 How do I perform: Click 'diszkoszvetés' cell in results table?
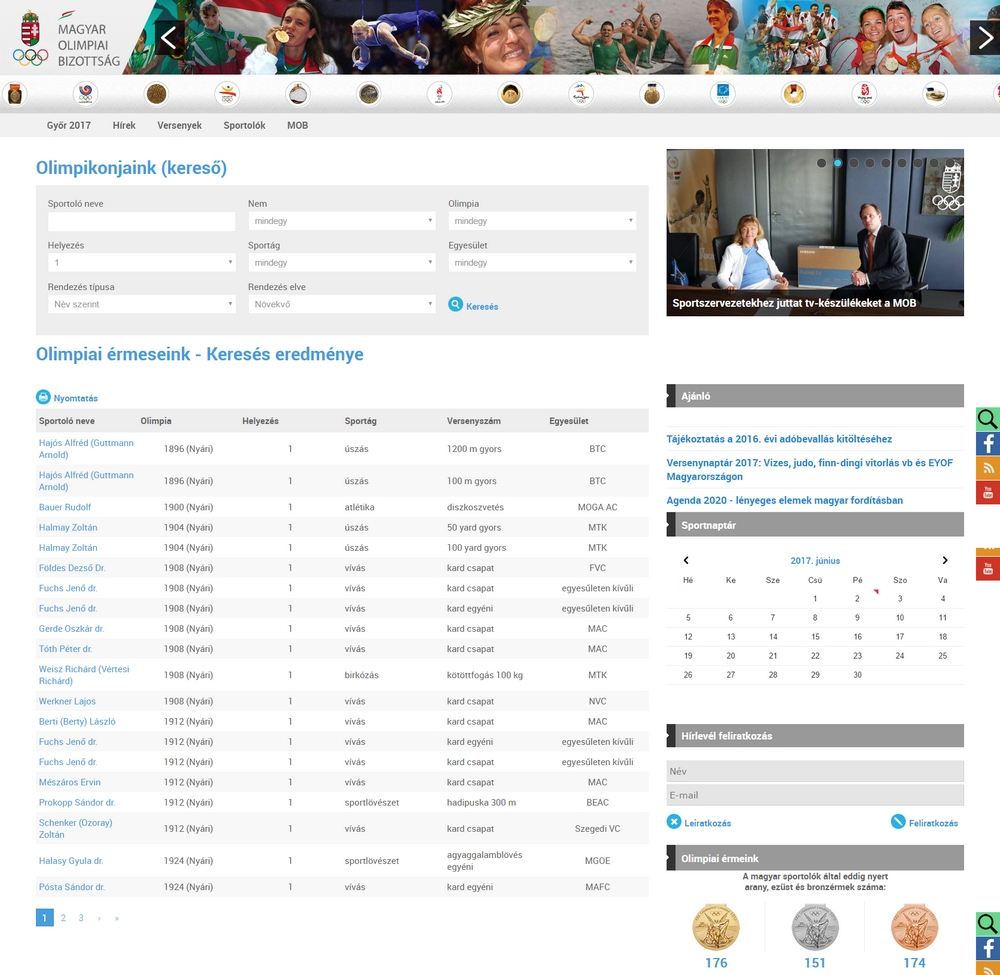click(x=475, y=508)
